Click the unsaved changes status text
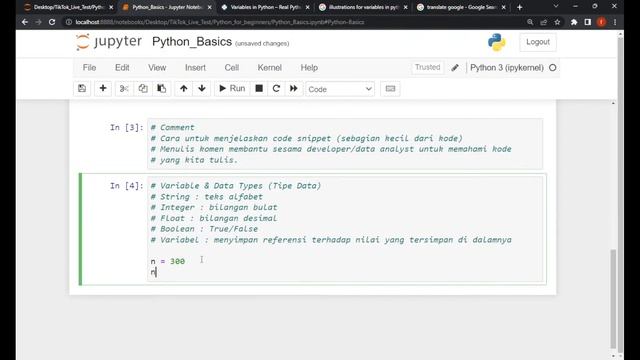 (x=262, y=43)
